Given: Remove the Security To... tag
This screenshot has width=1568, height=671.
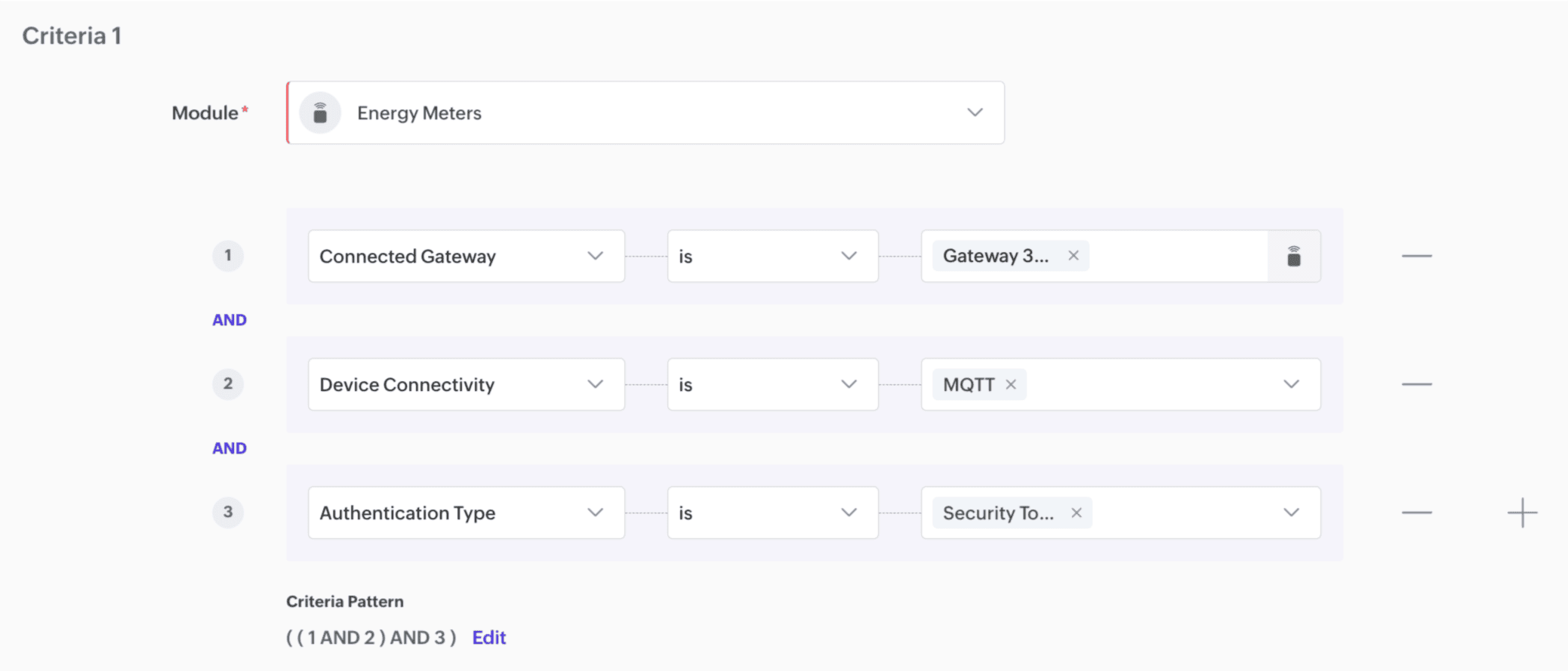Looking at the screenshot, I should click(1077, 513).
